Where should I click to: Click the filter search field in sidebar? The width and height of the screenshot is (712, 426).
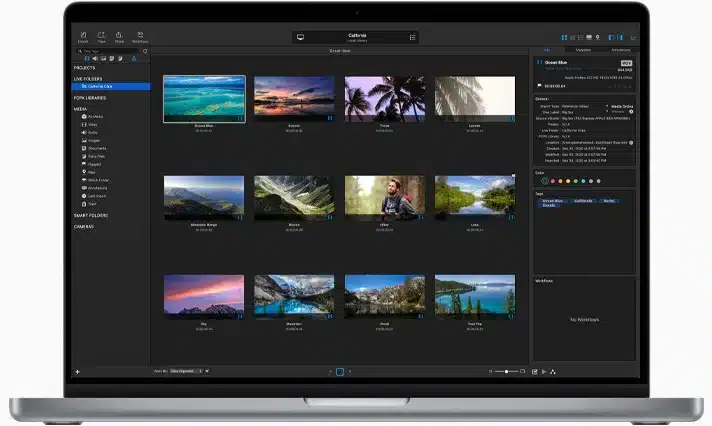(x=108, y=51)
